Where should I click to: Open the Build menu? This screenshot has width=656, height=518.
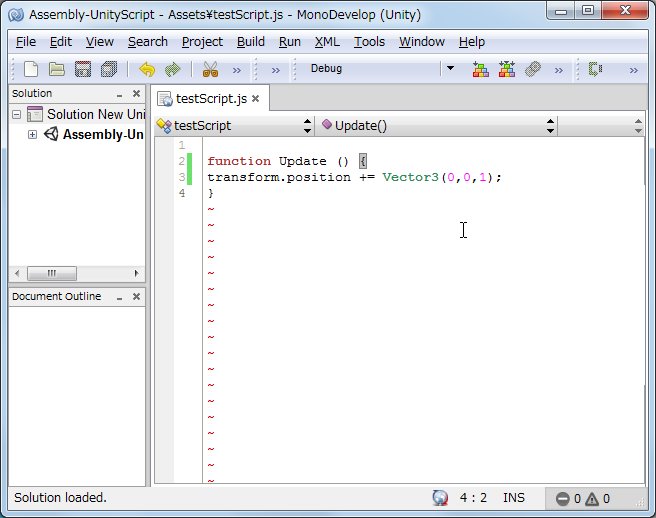click(x=251, y=42)
